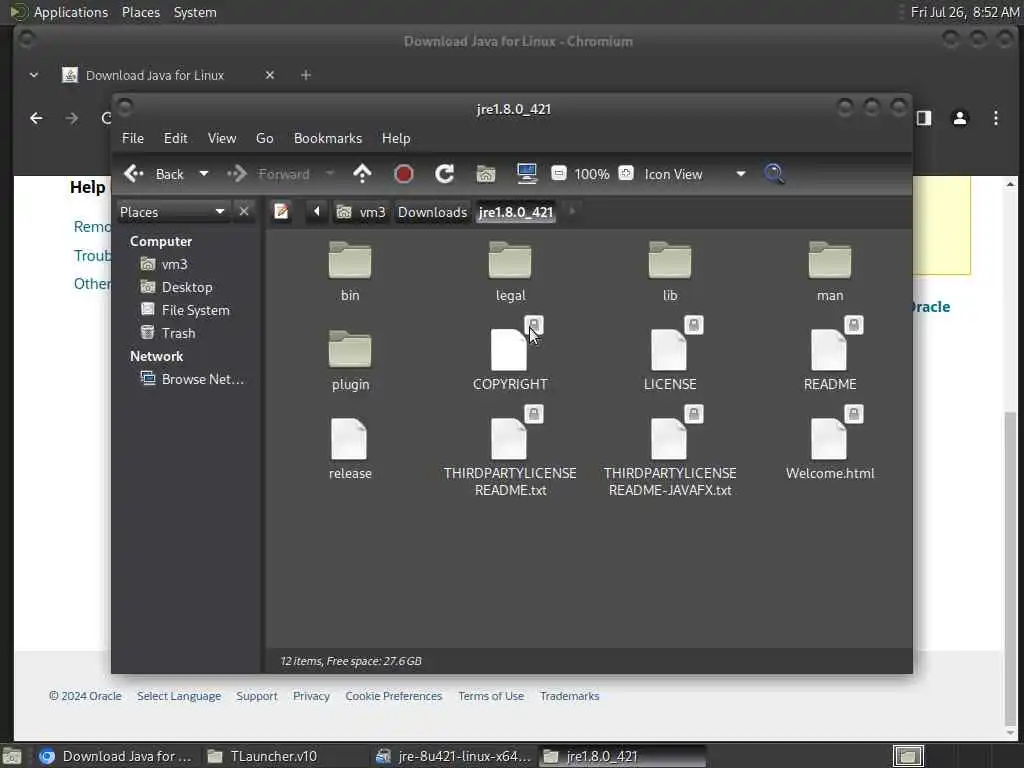The width and height of the screenshot is (1024, 768).
Task: Zoom in the icon view
Action: pos(626,173)
